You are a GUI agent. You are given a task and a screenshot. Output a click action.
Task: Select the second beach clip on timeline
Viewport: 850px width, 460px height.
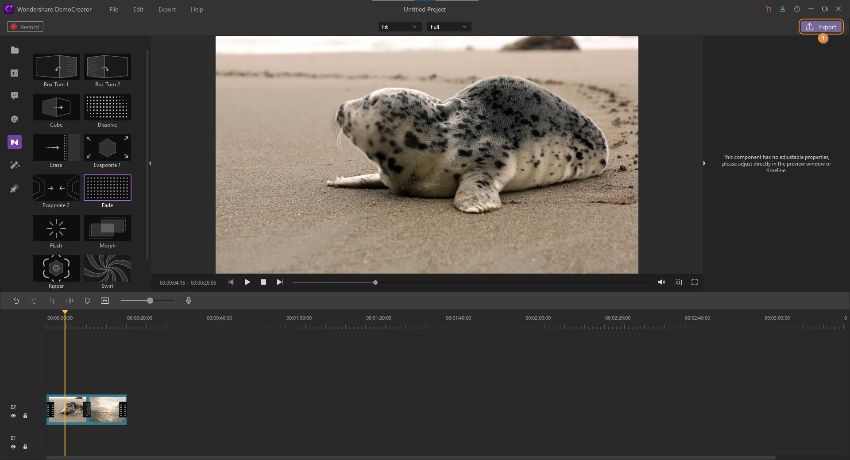click(x=107, y=410)
